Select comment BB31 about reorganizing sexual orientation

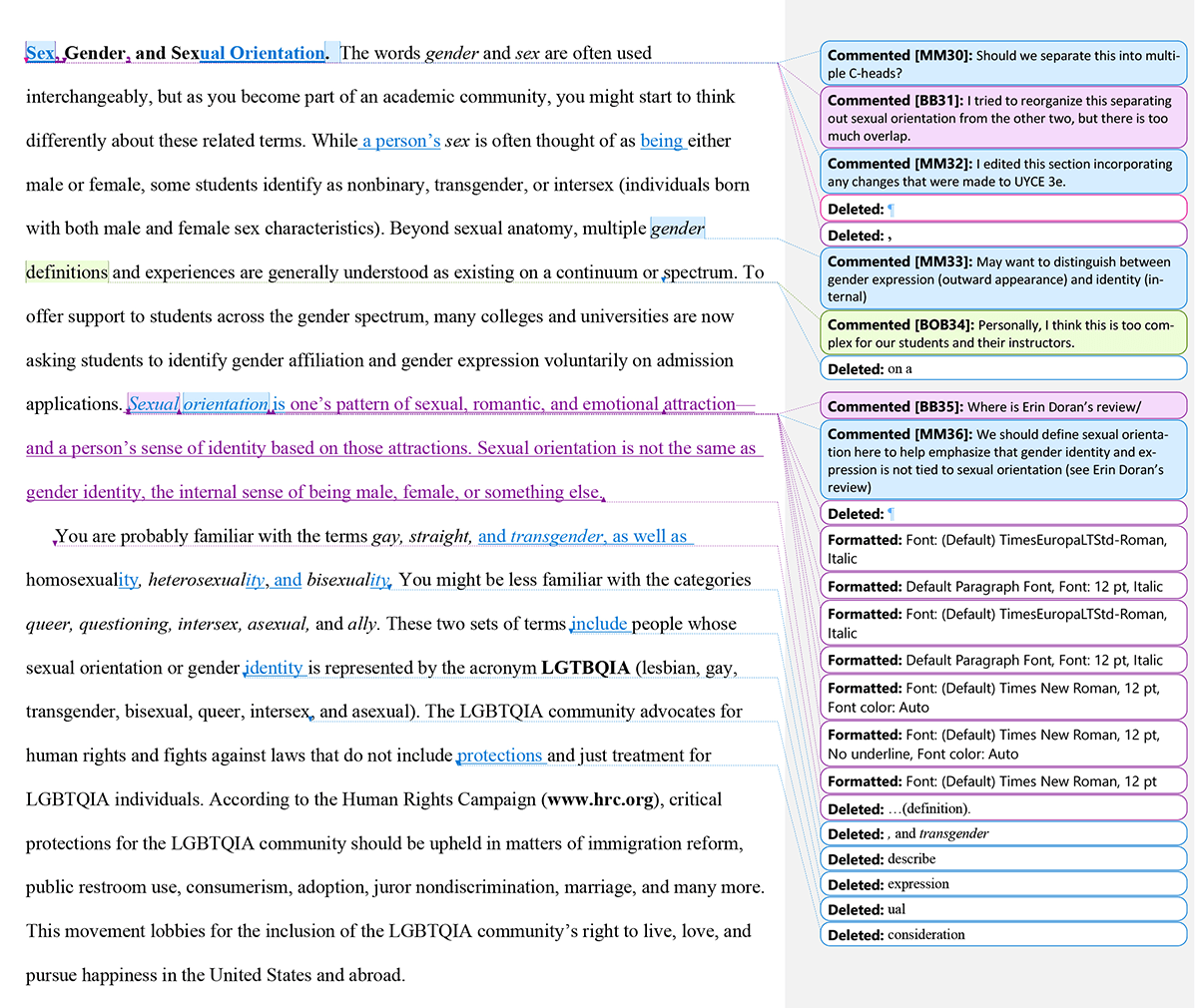(x=1002, y=118)
